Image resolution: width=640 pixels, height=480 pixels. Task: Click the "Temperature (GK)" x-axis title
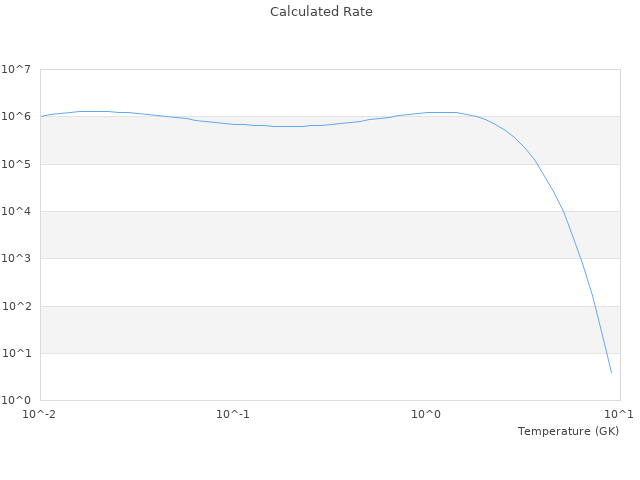(568, 431)
